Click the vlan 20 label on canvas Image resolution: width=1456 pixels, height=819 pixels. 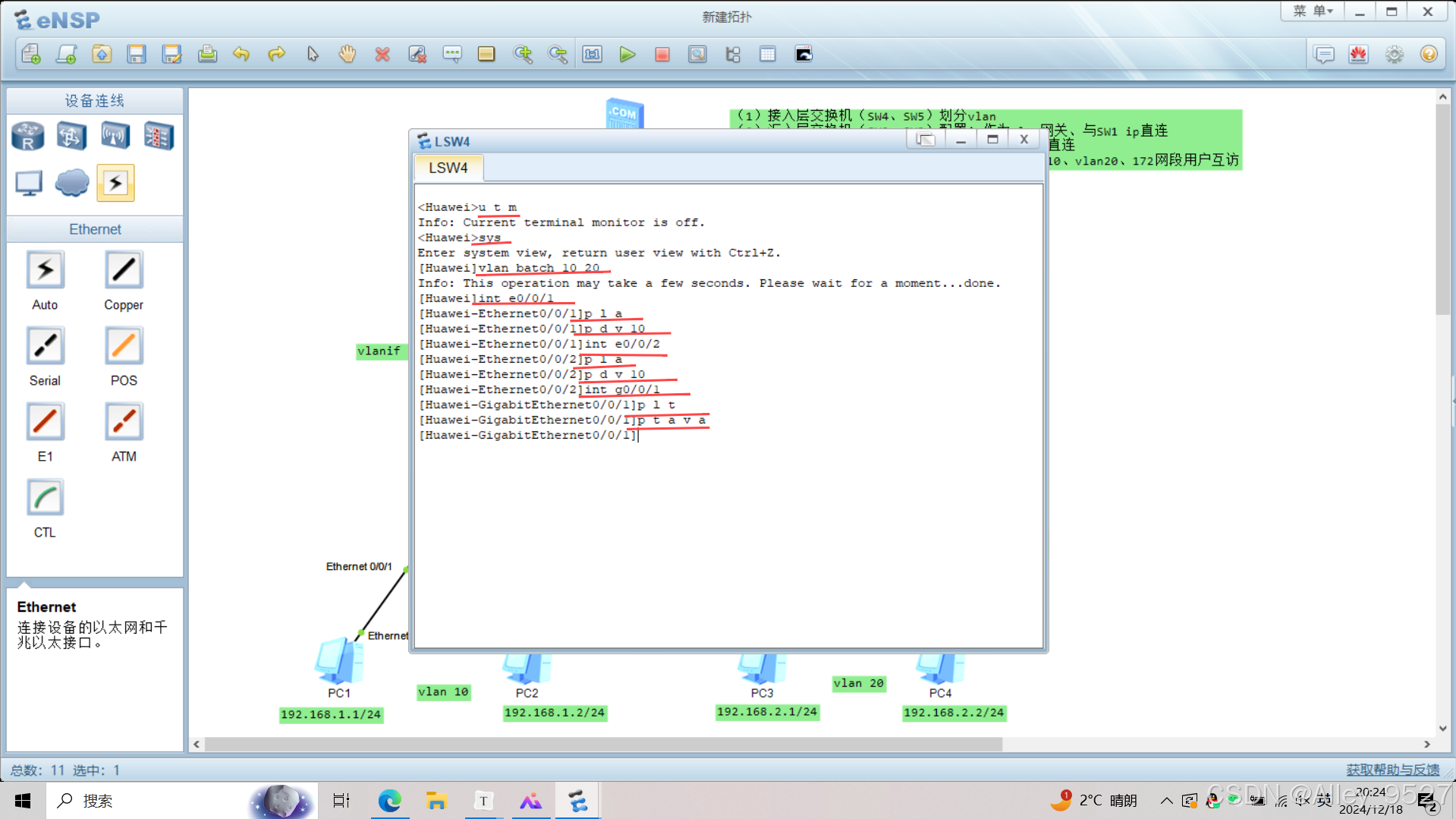(x=858, y=683)
